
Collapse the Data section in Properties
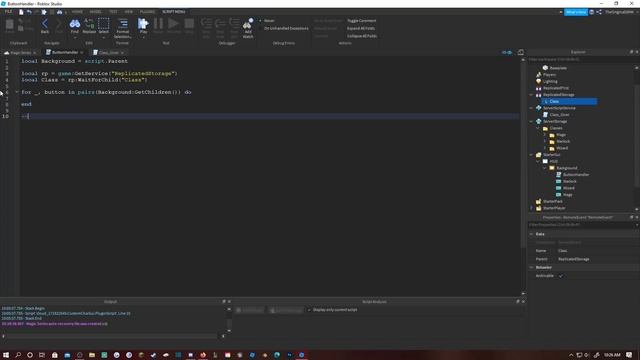pos(531,234)
